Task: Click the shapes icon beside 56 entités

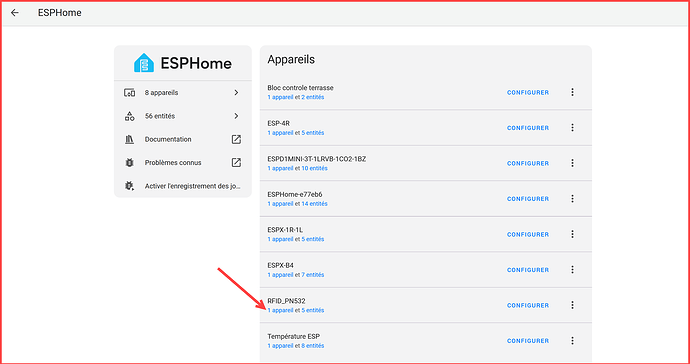Action: coord(129,116)
